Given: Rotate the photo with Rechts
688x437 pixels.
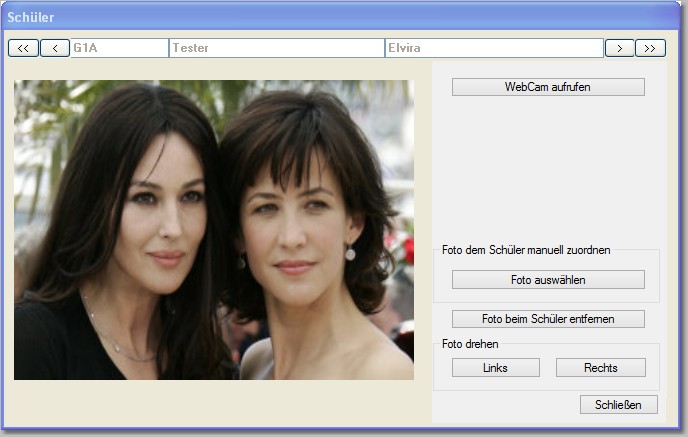Looking at the screenshot, I should 600,367.
